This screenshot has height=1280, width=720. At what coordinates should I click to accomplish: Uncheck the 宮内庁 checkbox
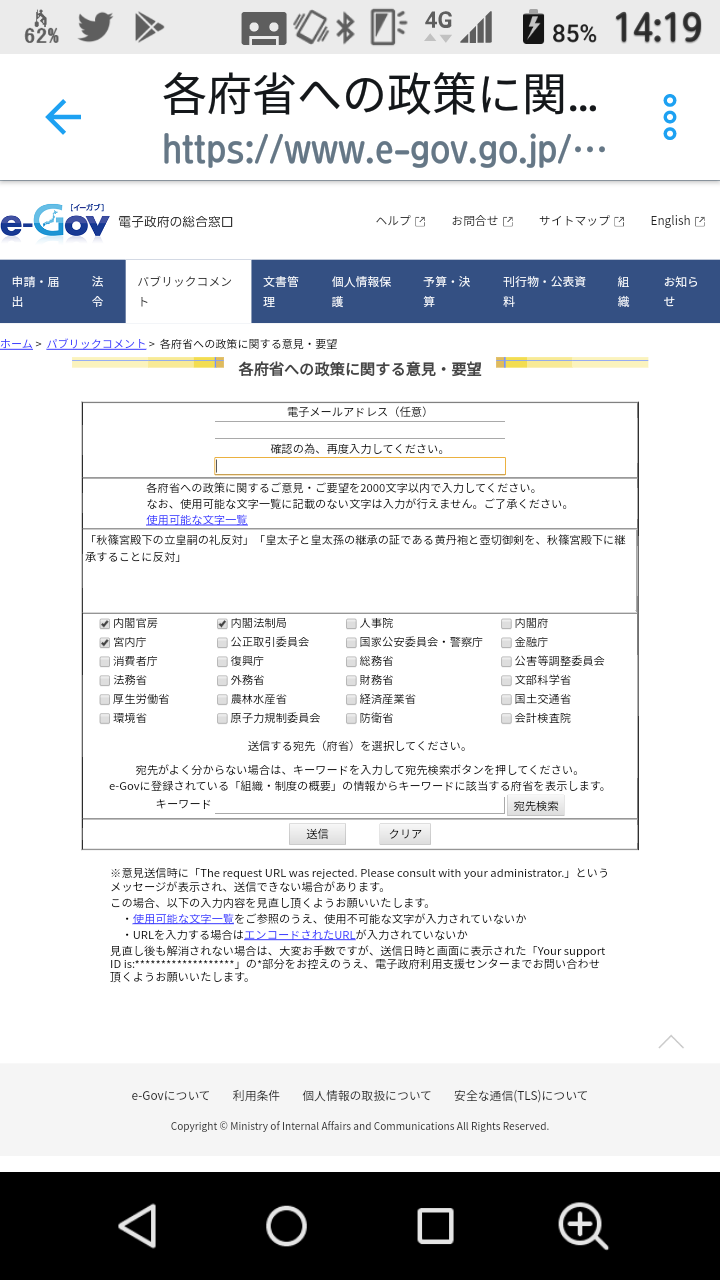coord(105,642)
